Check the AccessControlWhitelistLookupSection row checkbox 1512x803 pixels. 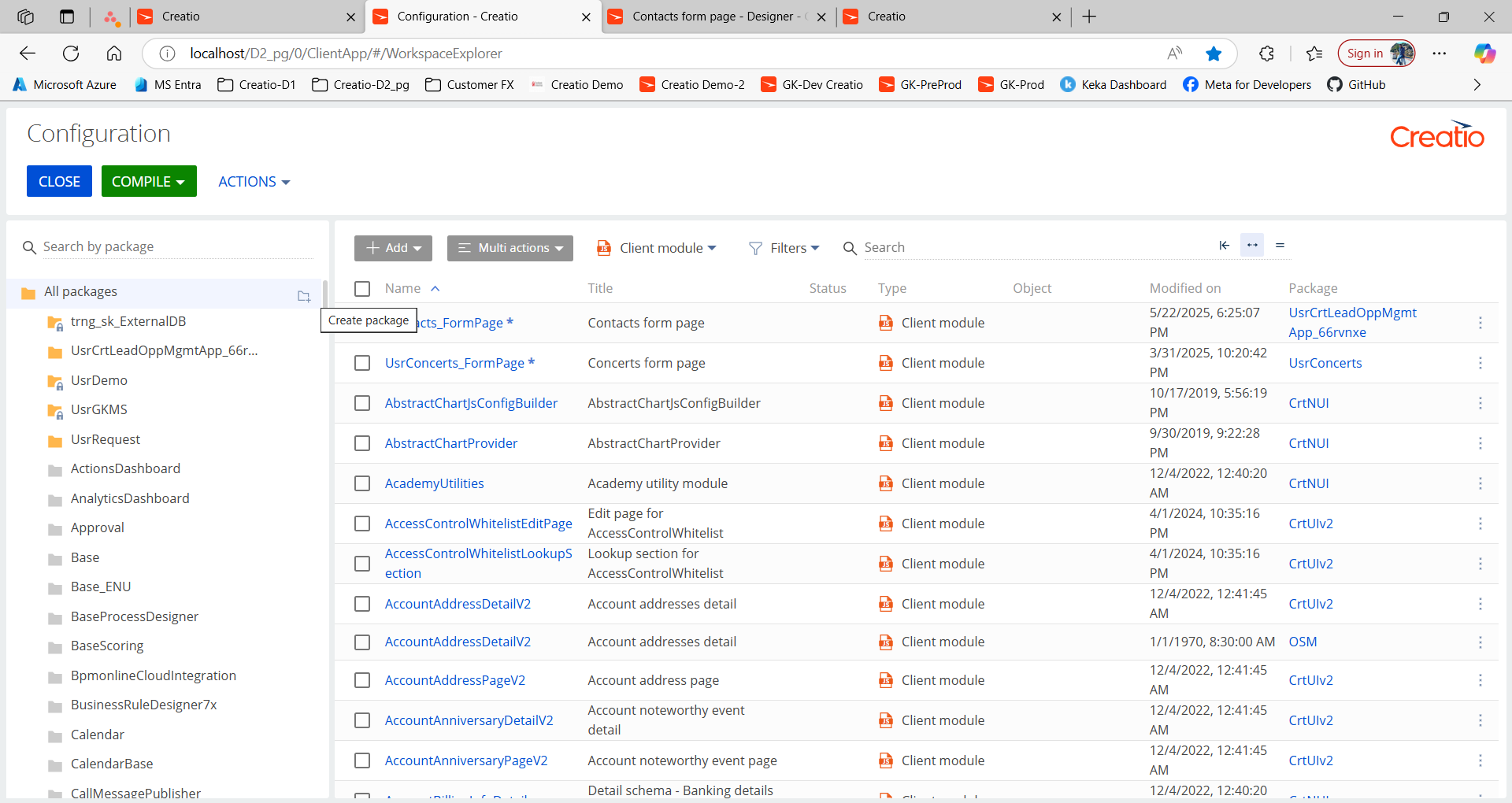click(362, 564)
